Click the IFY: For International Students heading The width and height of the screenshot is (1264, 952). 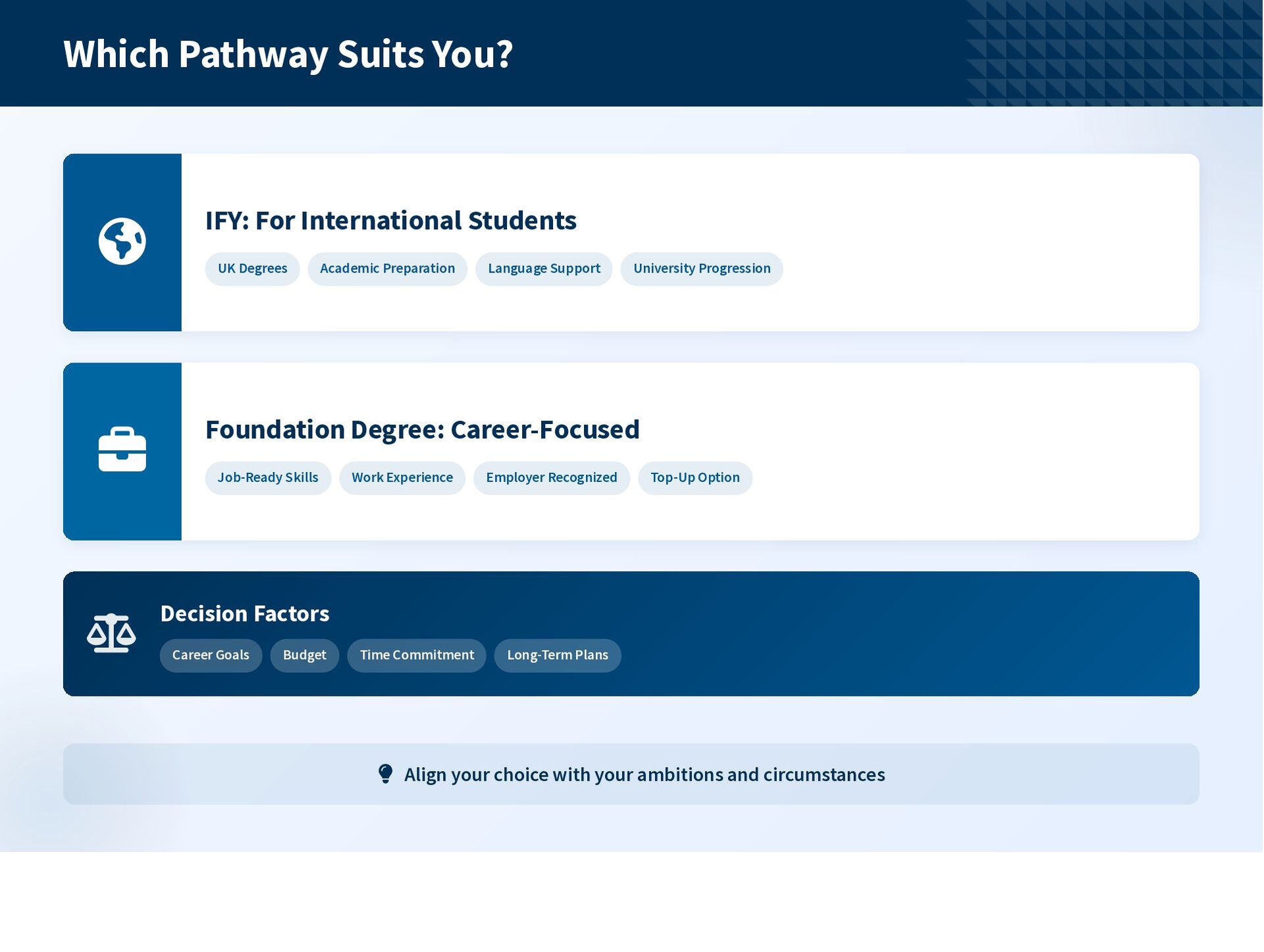390,221
